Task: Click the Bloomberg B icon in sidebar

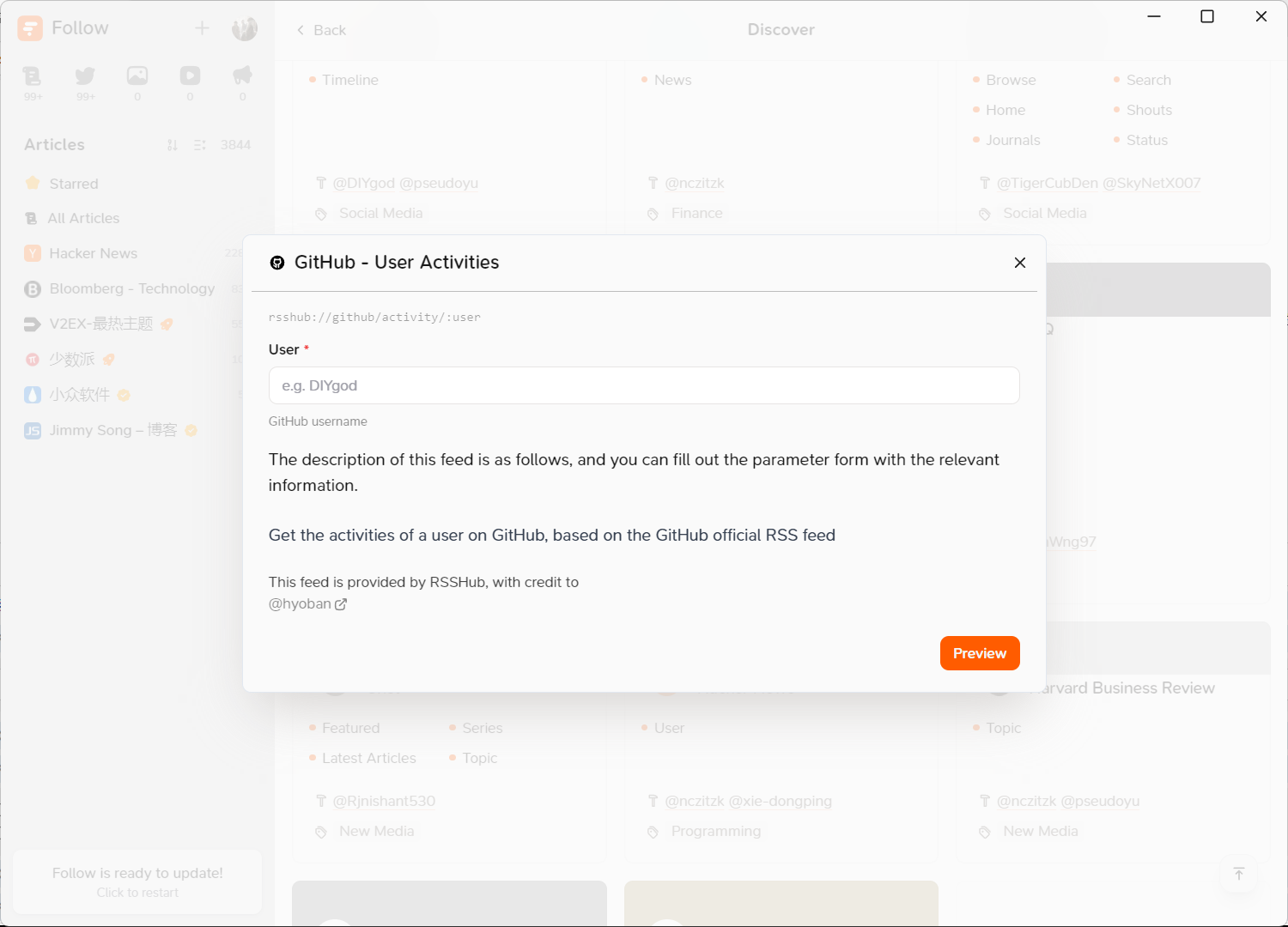Action: coord(33,288)
